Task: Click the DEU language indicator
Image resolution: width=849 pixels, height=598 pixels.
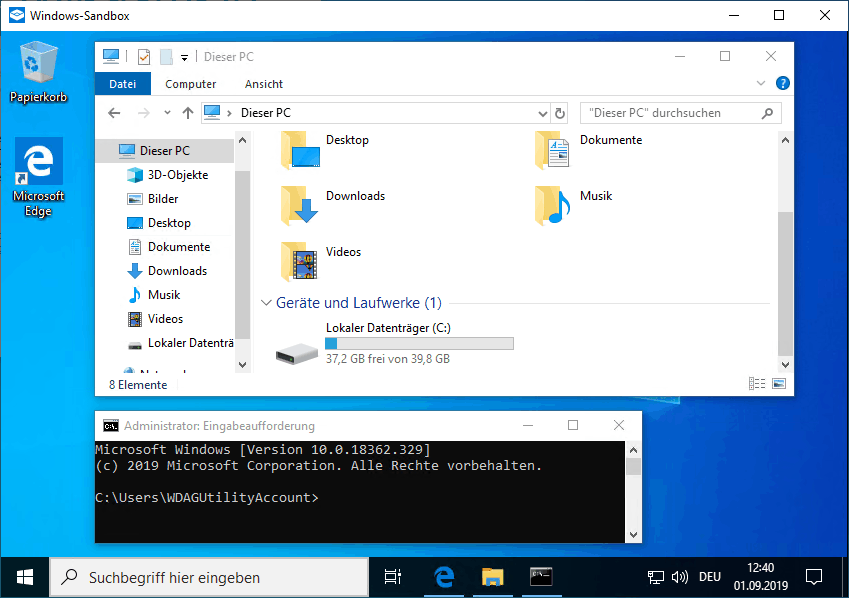Action: click(x=710, y=577)
